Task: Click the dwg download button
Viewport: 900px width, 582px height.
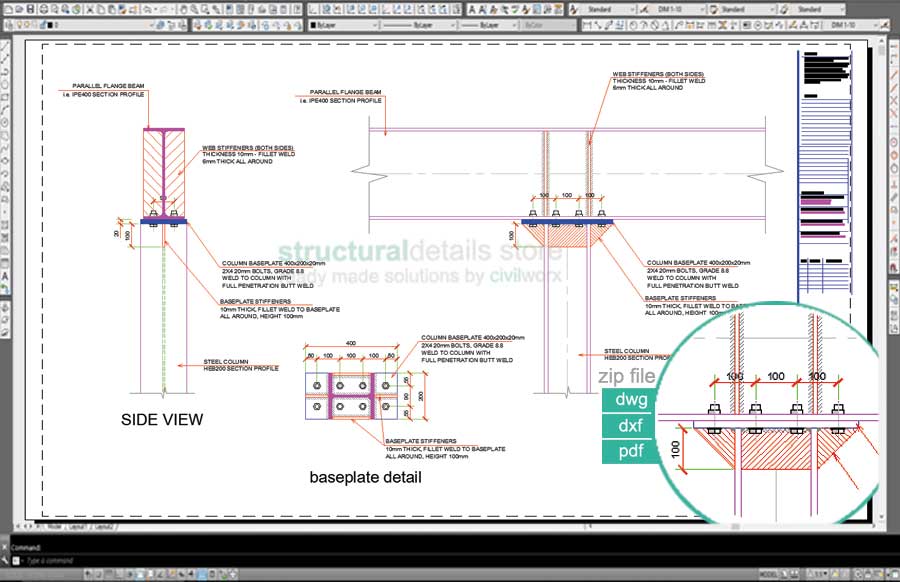Action: point(629,400)
